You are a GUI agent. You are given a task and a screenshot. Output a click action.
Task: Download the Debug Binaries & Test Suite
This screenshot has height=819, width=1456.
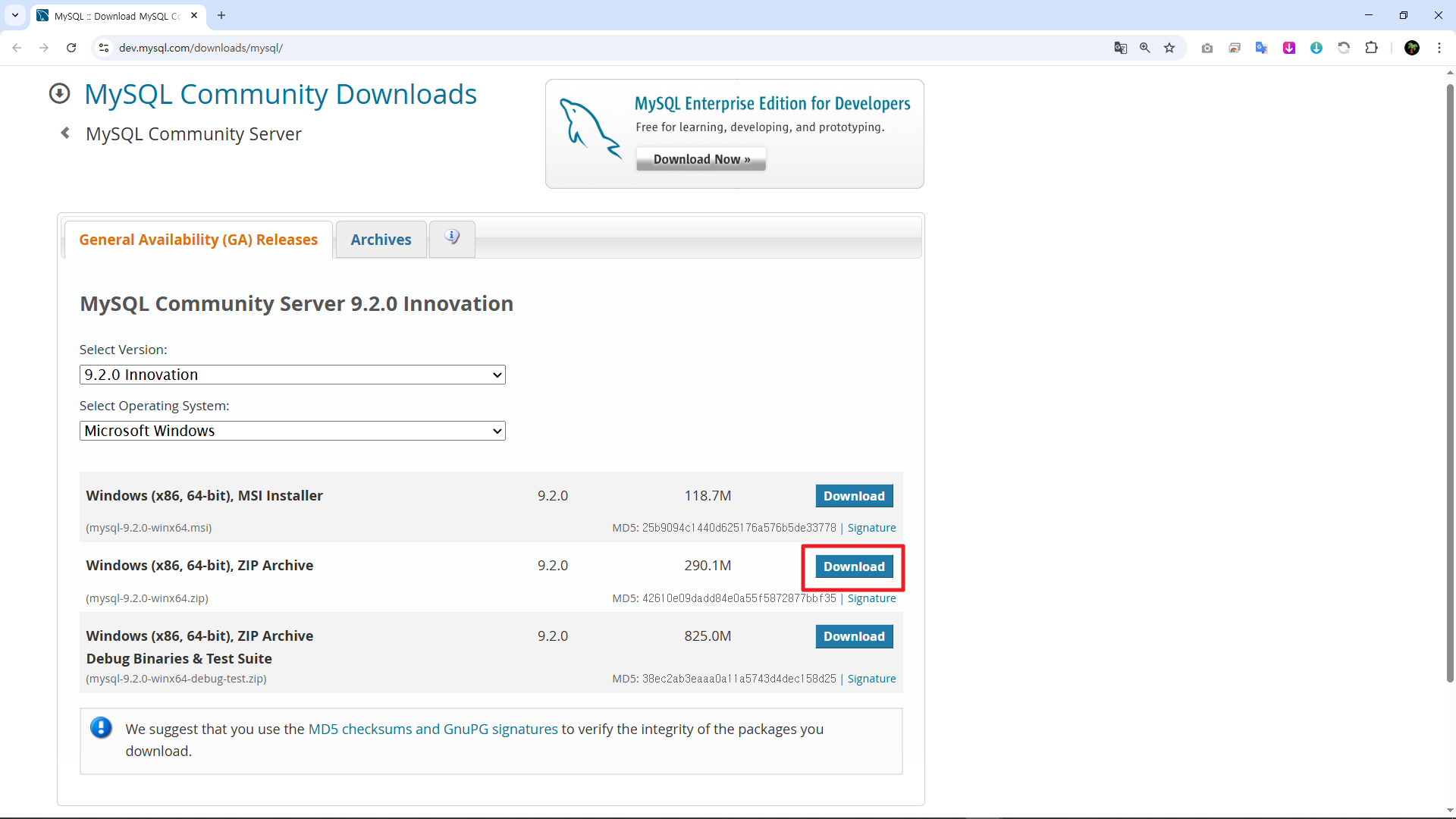coord(854,636)
